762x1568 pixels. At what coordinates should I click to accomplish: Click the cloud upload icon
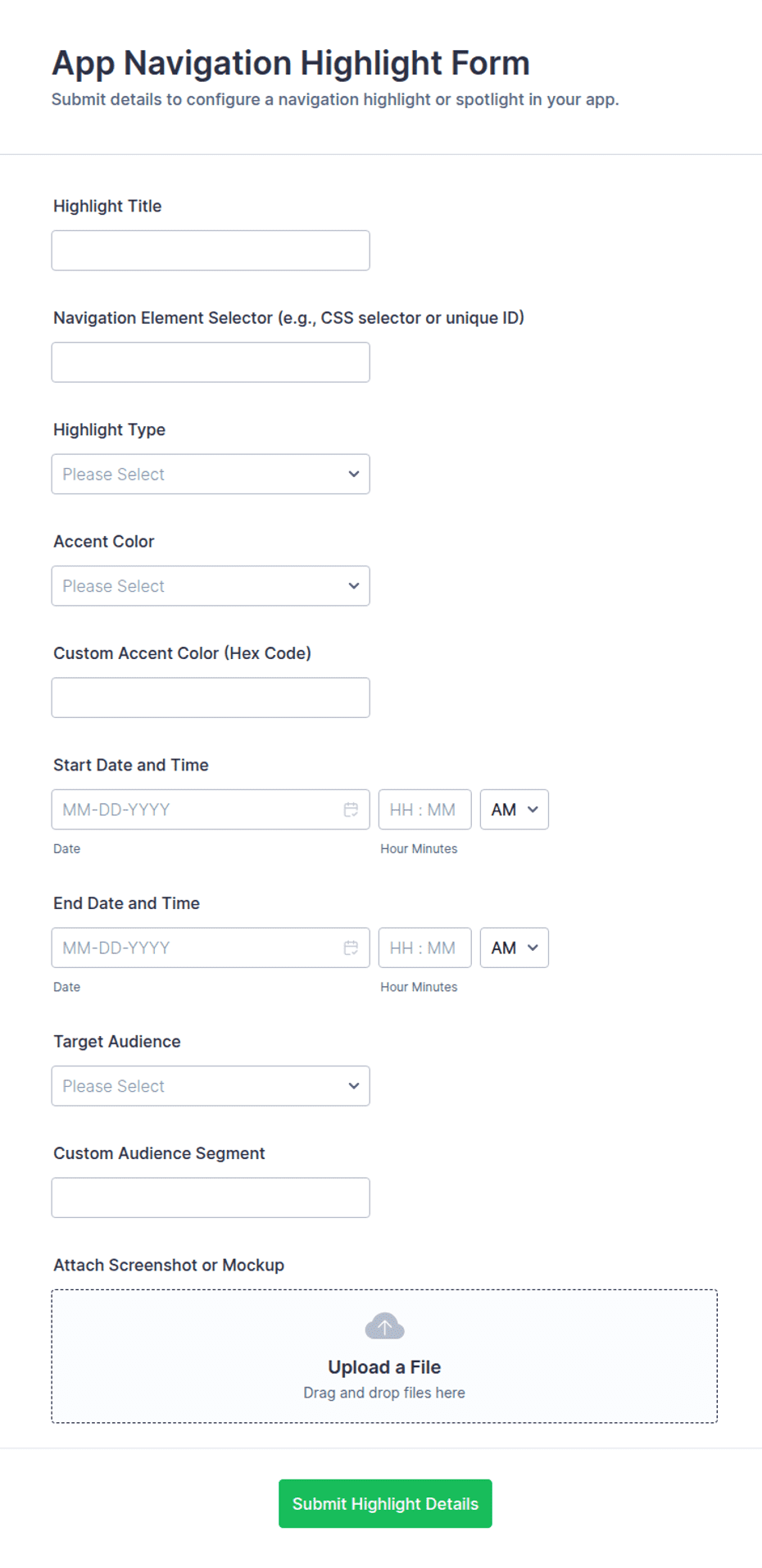pos(384,1326)
